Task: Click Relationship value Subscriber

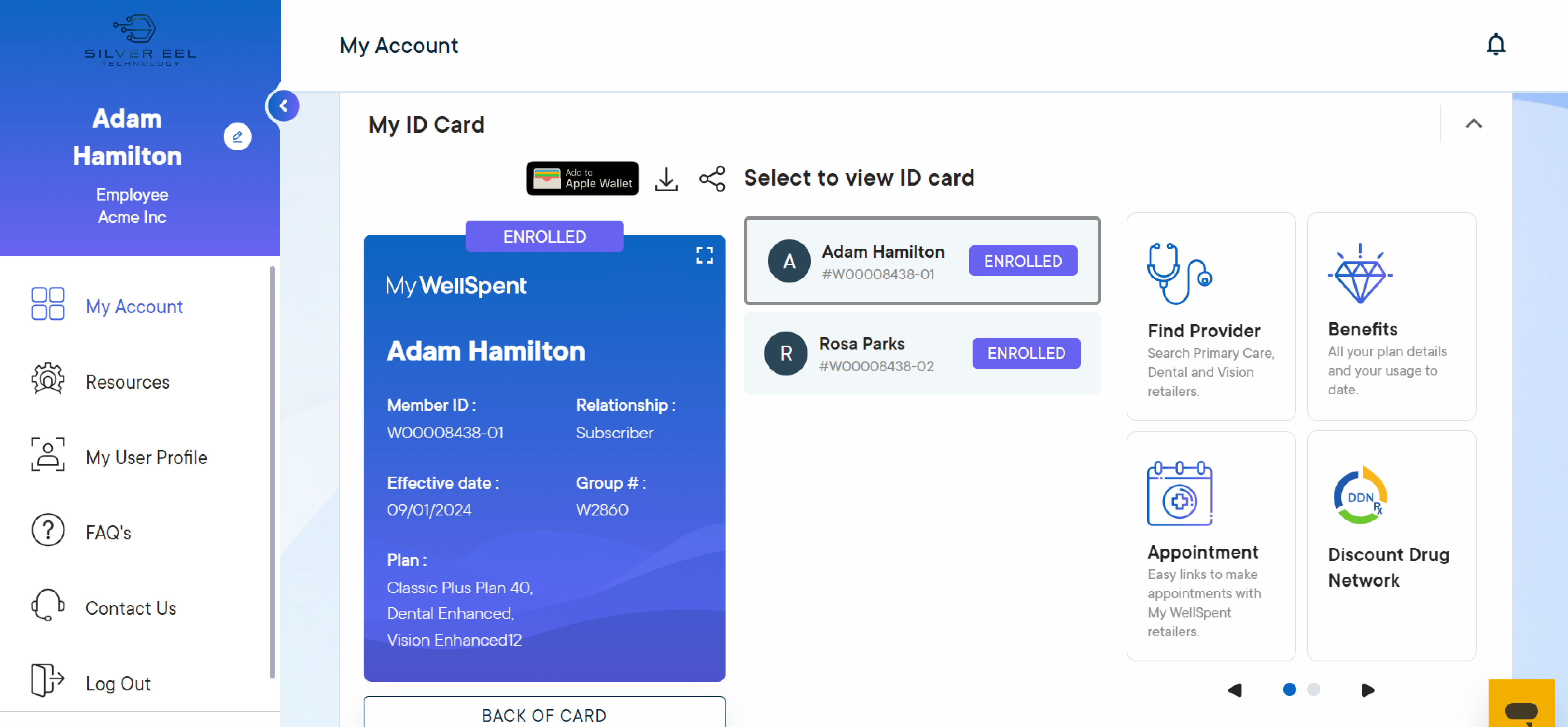Action: pos(614,432)
